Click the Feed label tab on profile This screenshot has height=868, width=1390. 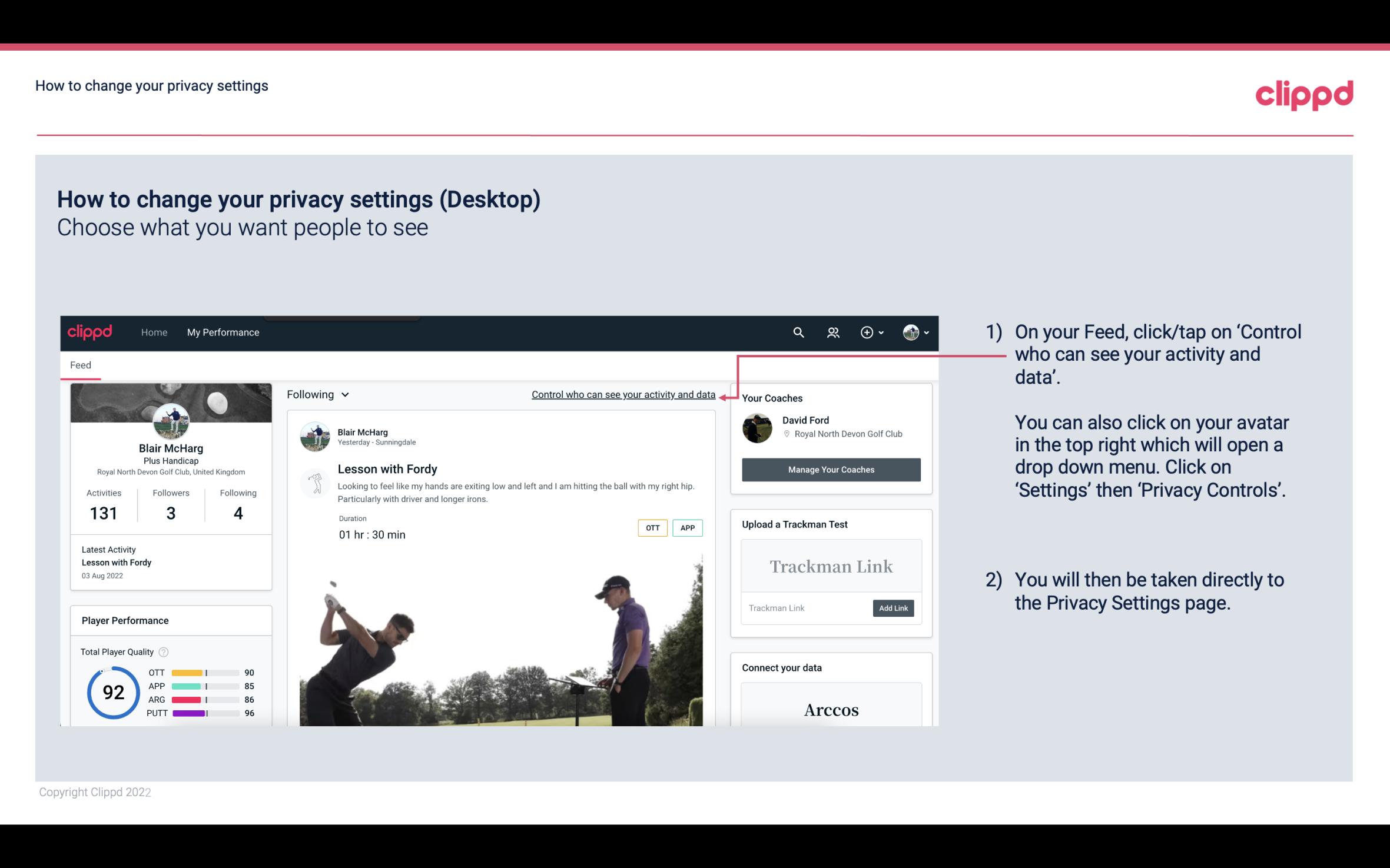click(80, 364)
